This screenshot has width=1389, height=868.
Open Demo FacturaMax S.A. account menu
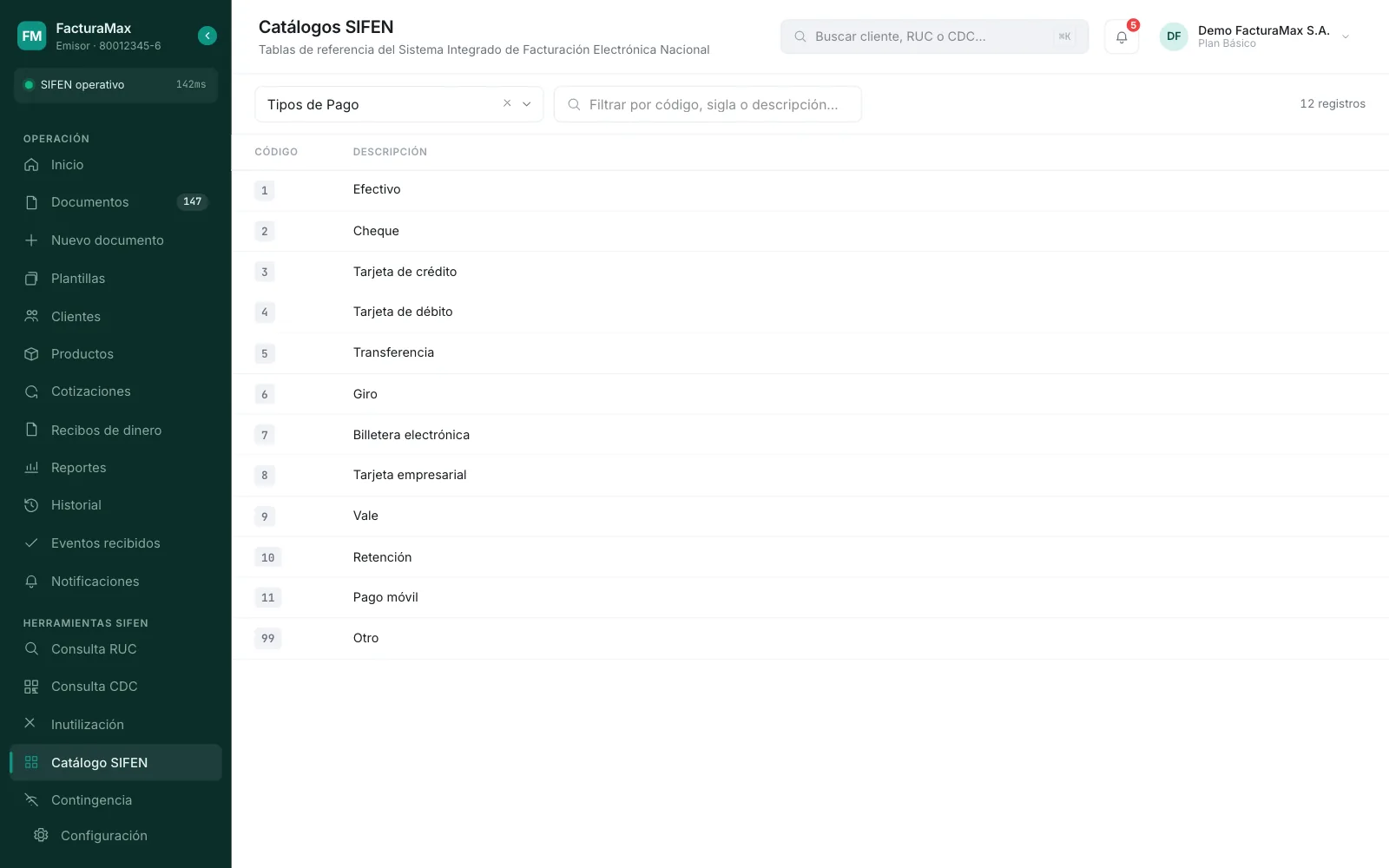pyautogui.click(x=1255, y=36)
